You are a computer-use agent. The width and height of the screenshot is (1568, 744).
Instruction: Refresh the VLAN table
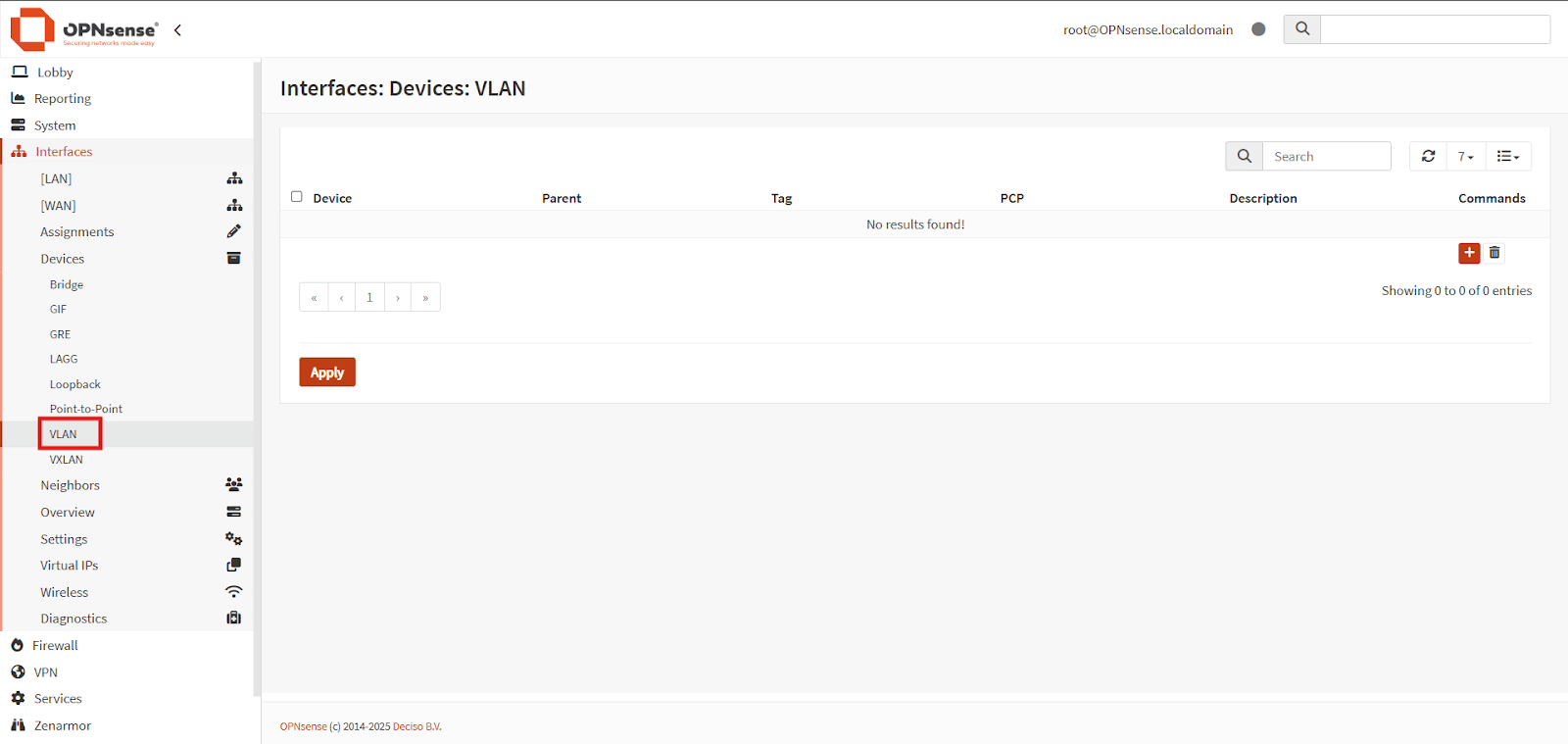point(1428,156)
